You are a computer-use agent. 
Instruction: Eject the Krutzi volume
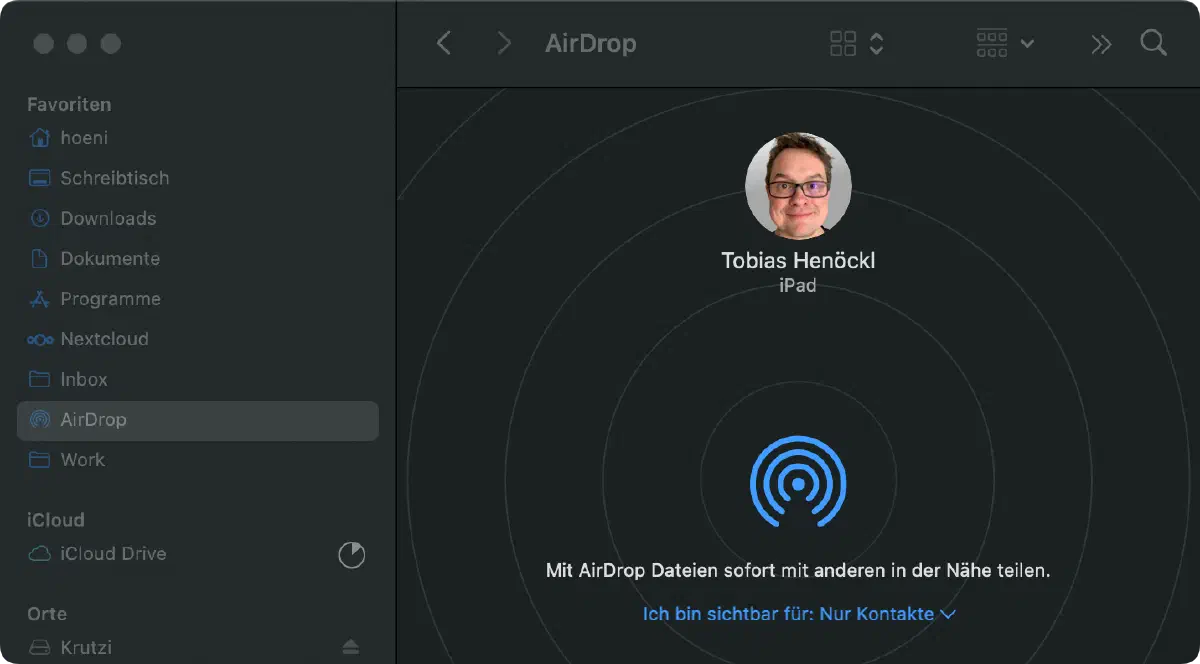tap(351, 647)
